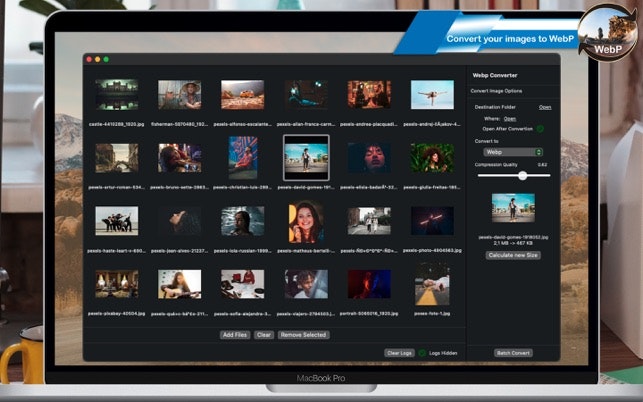The image size is (643, 402).
Task: Select the pexels-lola-russian thumbnail
Action: point(243,221)
